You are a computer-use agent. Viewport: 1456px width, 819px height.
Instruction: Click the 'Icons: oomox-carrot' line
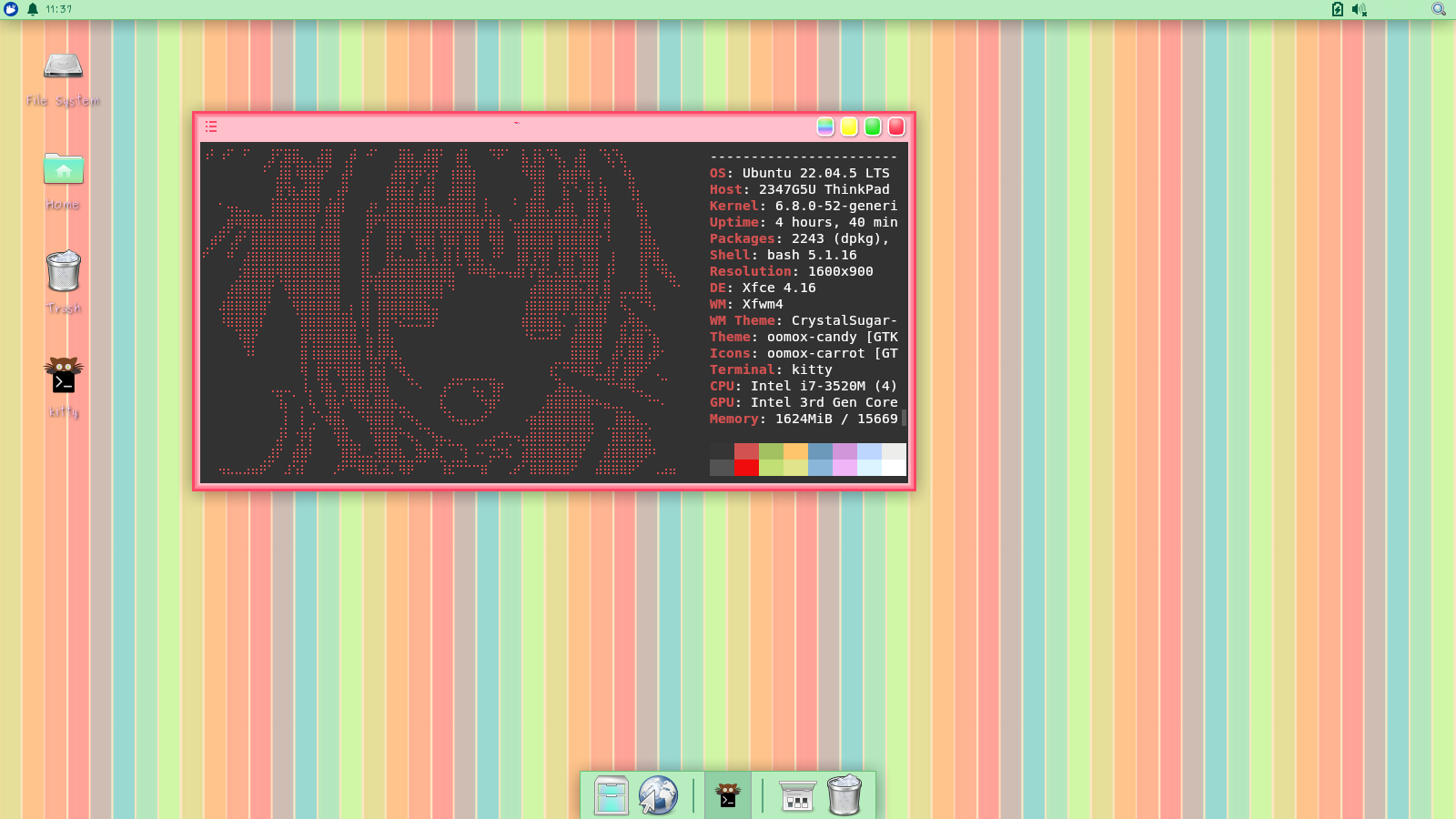click(x=804, y=353)
